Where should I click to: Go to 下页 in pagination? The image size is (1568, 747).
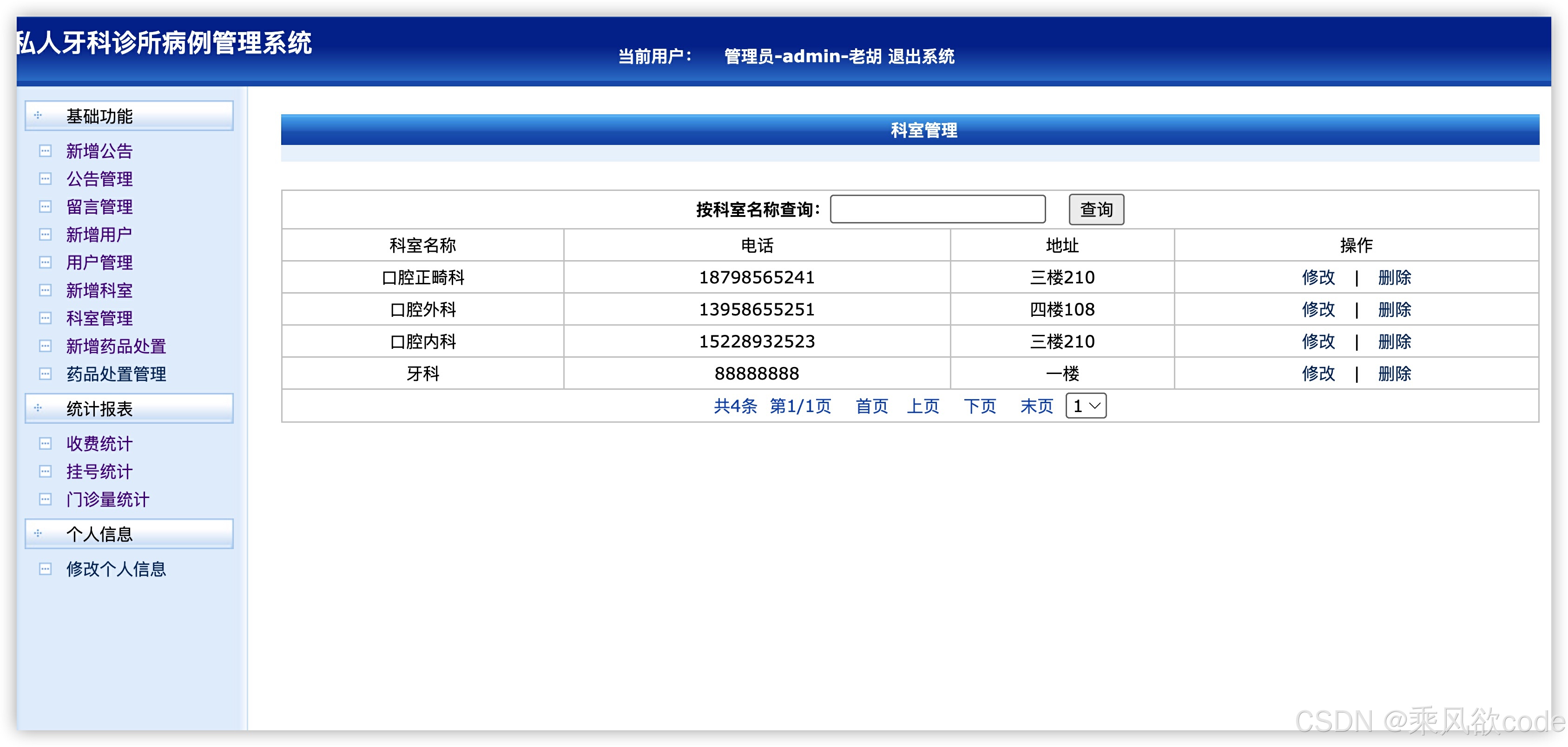click(x=979, y=406)
